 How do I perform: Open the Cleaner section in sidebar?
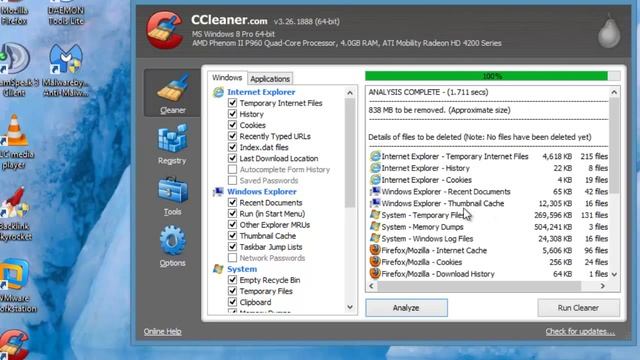click(x=172, y=93)
